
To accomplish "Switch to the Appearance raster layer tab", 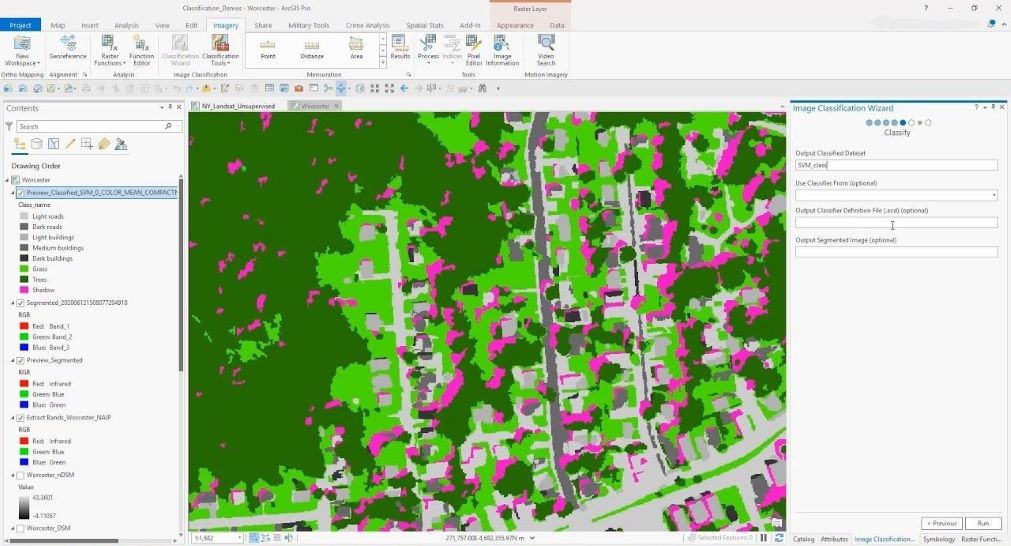I will pos(515,25).
